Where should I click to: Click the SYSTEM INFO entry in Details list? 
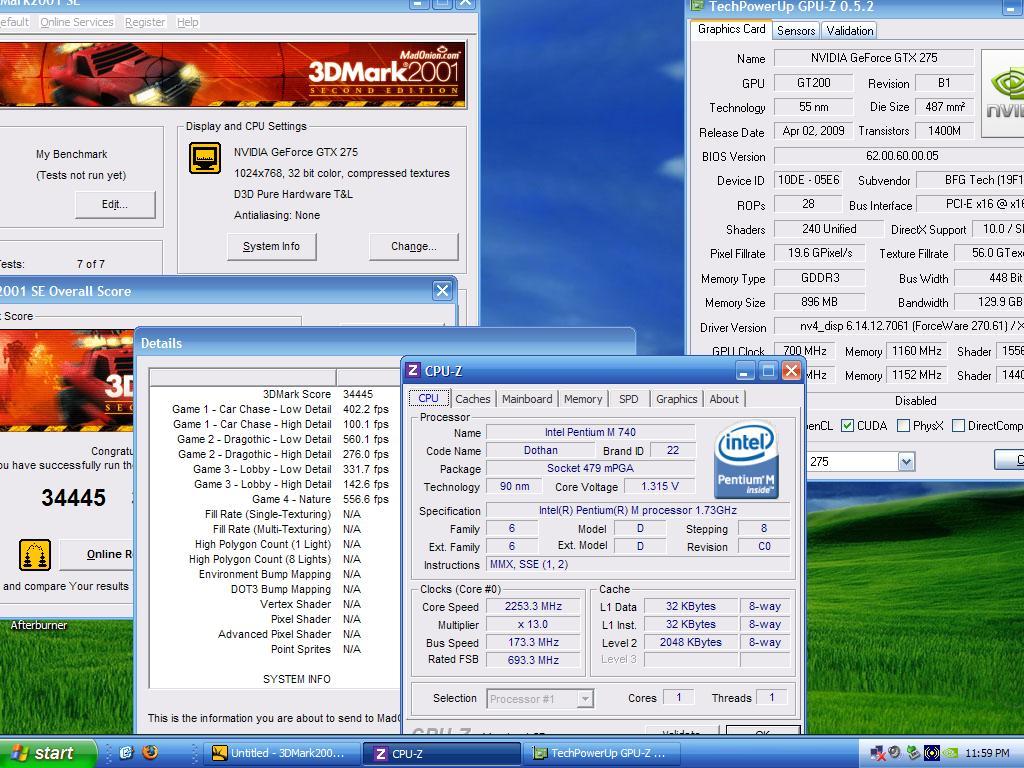coord(296,679)
